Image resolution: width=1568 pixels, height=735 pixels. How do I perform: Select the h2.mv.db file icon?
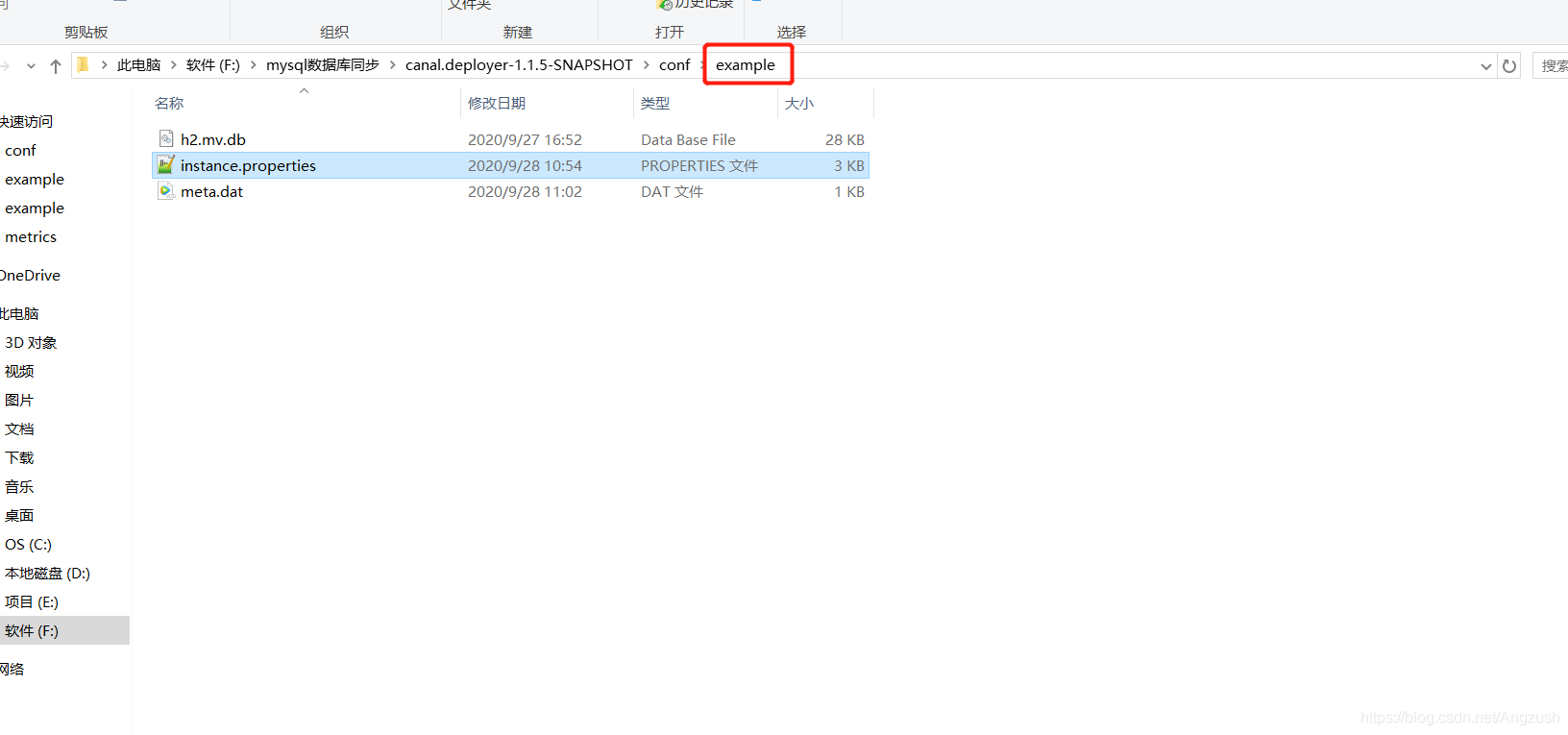166,139
